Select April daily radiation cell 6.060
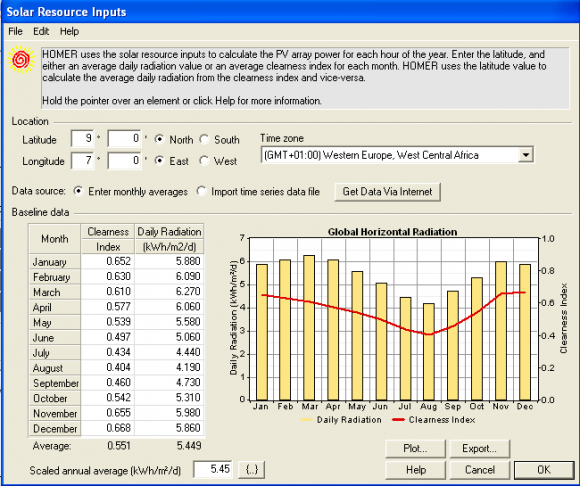This screenshot has height=486, width=580. (169, 307)
